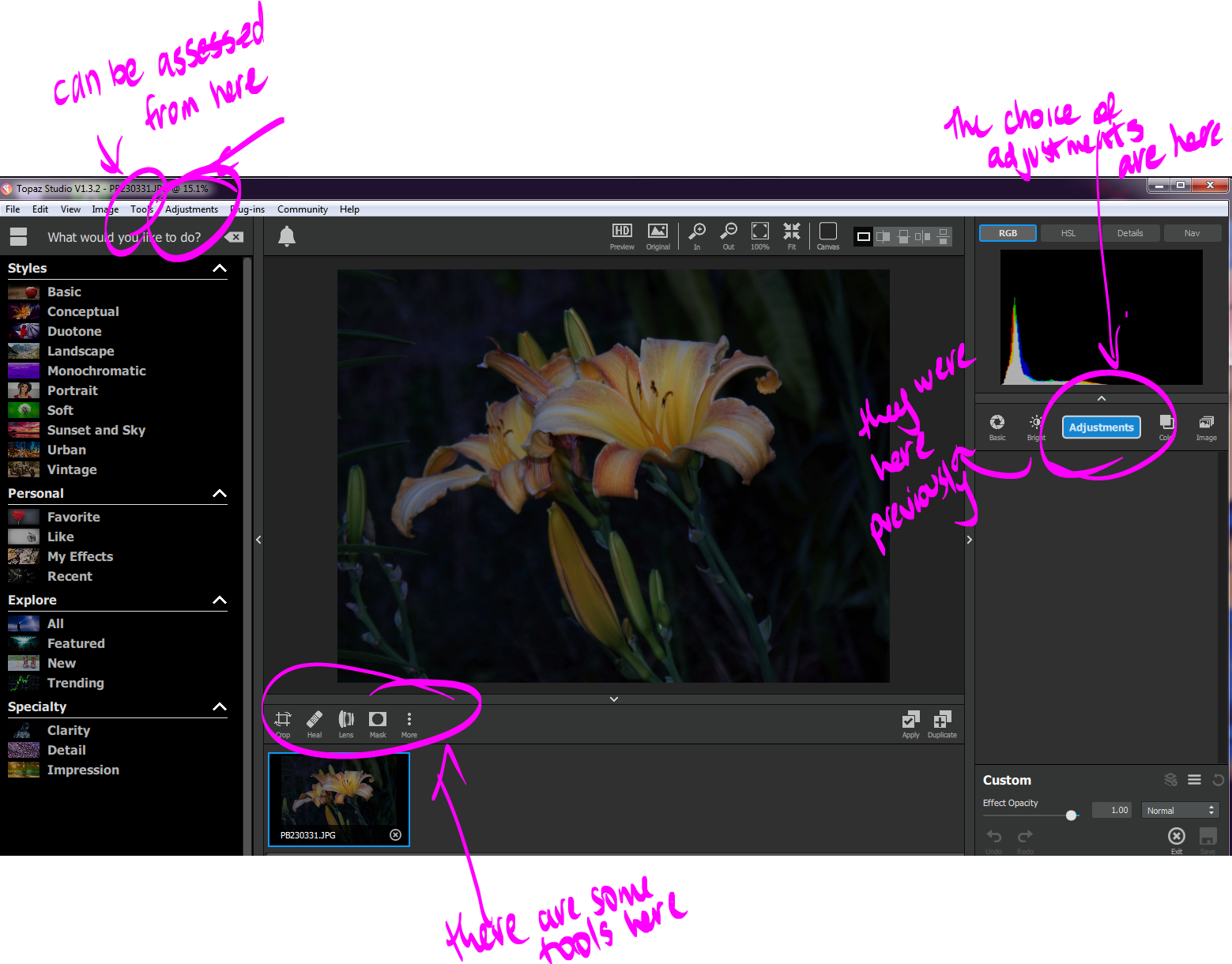Click the Adjustments button
Screen dimensions: 1232x964
[x=1101, y=427]
